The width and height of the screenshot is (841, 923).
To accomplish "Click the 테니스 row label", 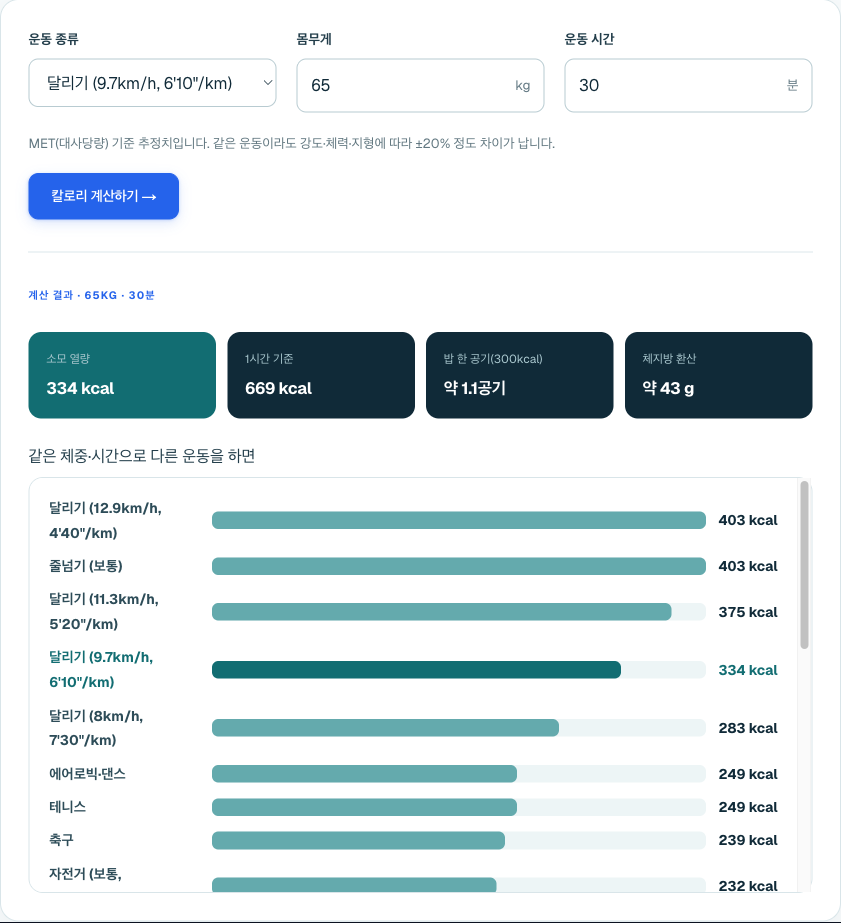I will 68,806.
